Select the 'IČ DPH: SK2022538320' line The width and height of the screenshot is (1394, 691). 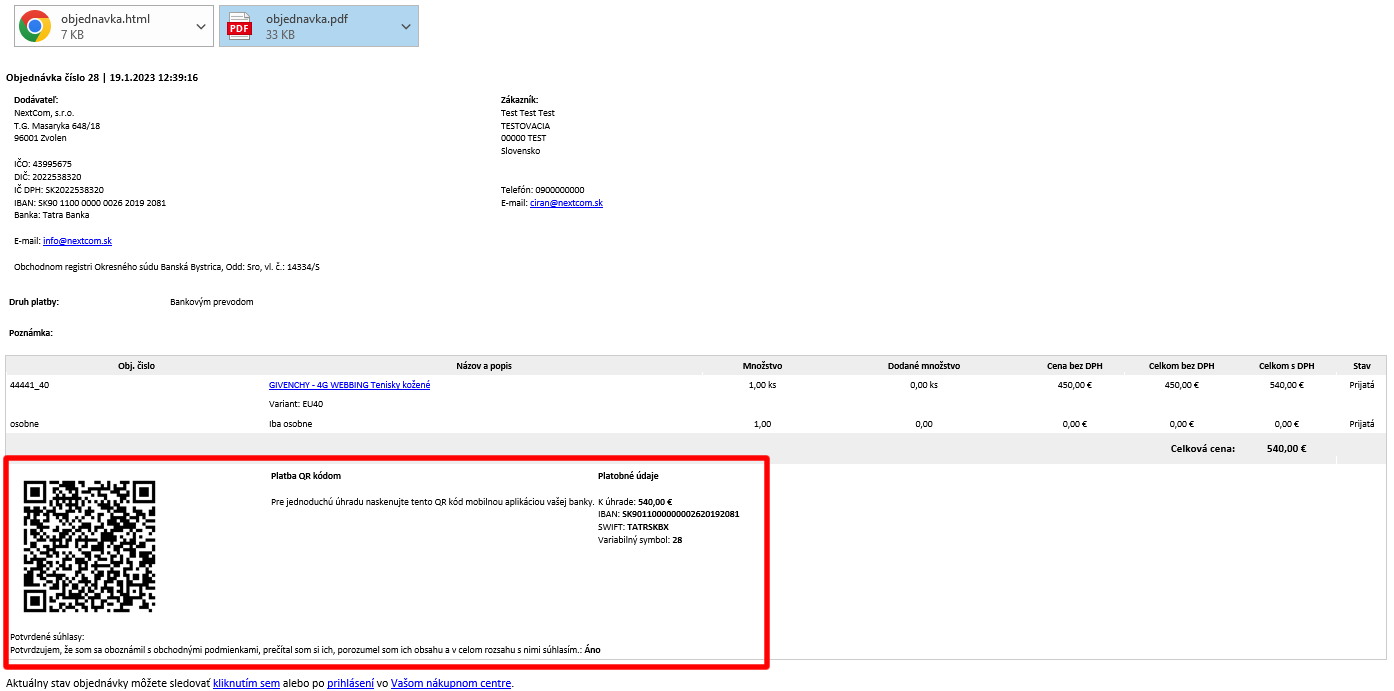59,190
